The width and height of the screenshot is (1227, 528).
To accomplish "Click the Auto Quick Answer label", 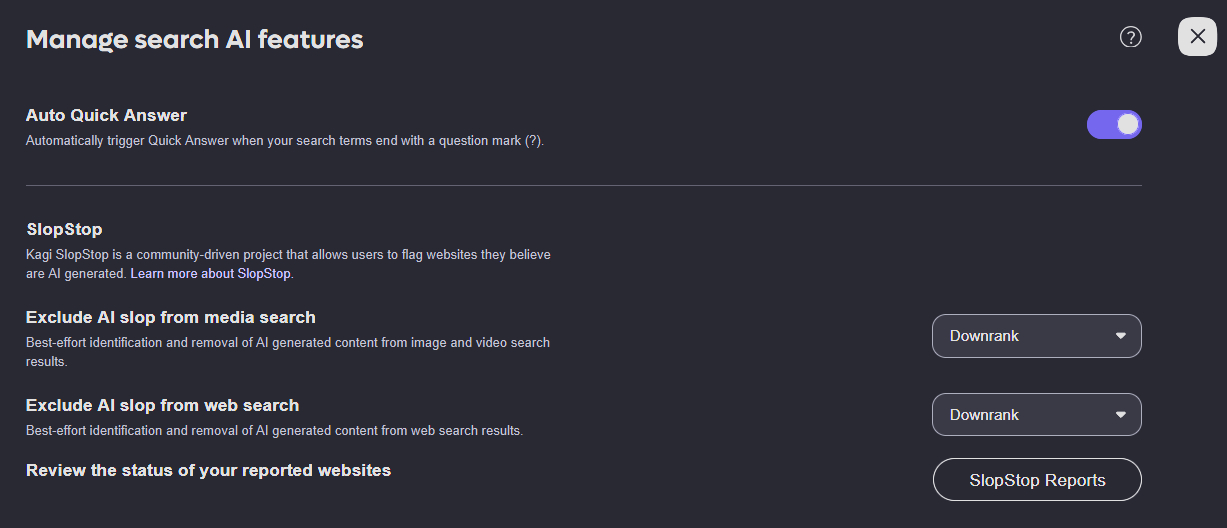I will [x=106, y=115].
